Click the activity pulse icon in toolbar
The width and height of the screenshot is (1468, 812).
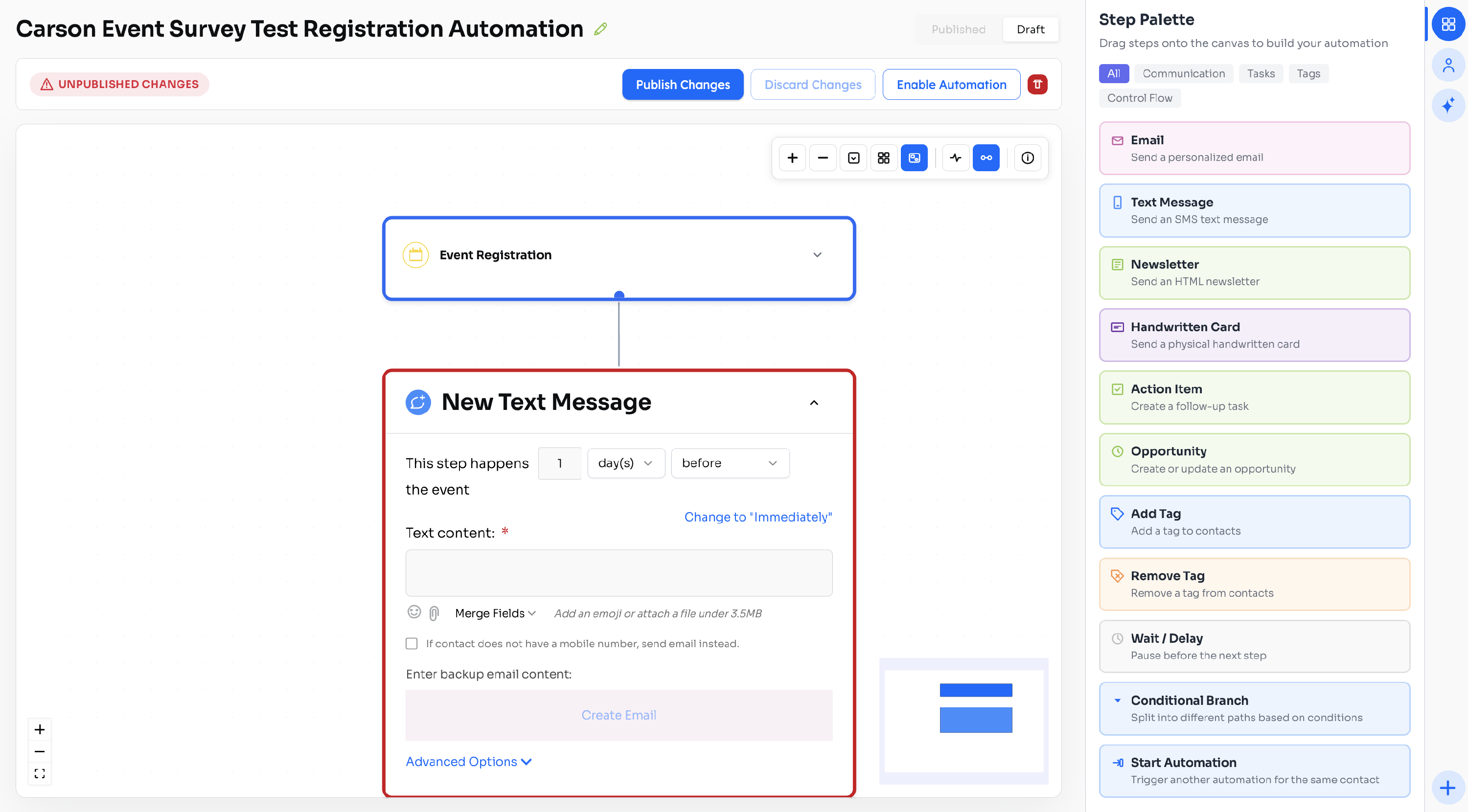pos(956,158)
